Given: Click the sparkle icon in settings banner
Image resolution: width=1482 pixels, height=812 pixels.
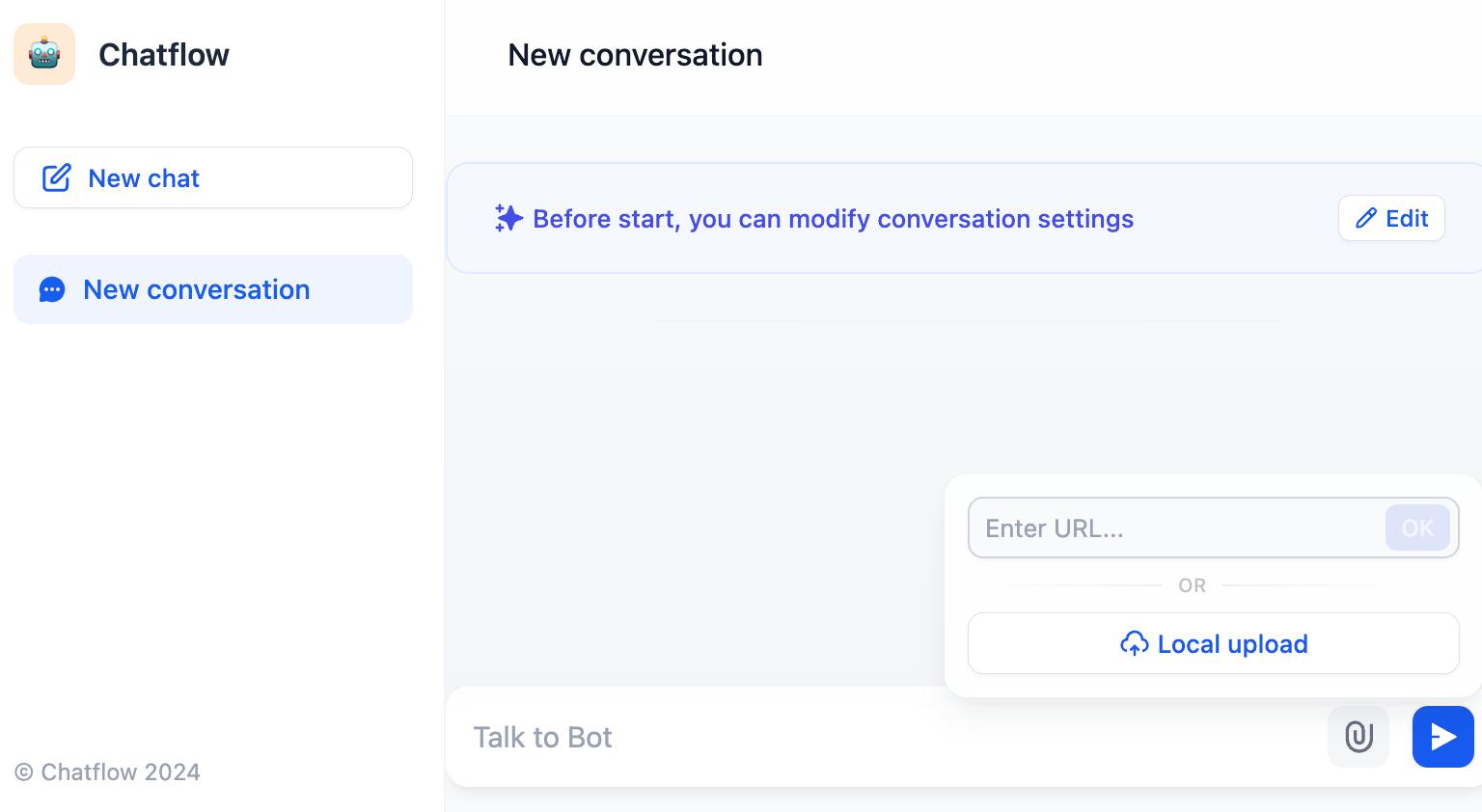Looking at the screenshot, I should click(x=508, y=219).
